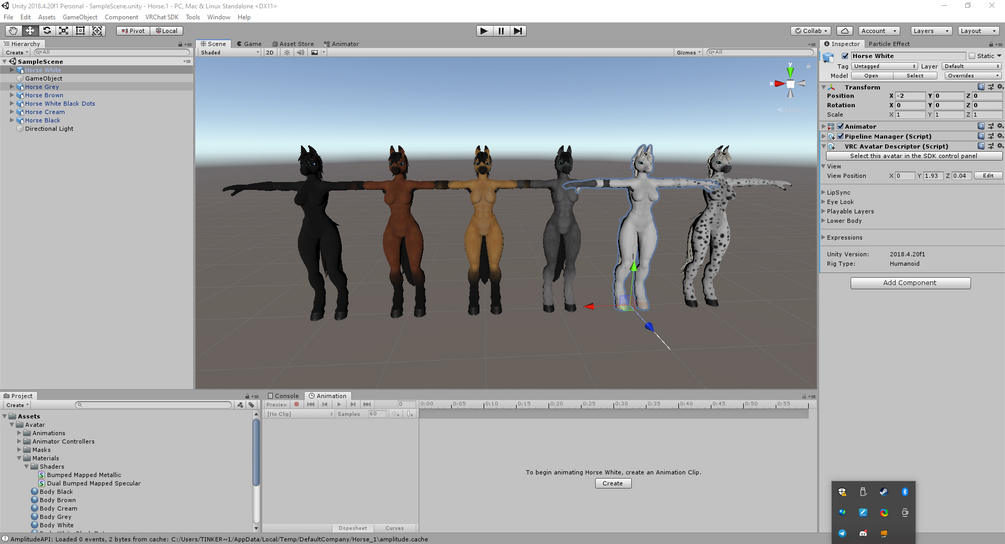Open the cloud Services button
The width and height of the screenshot is (1005, 544).
(845, 31)
